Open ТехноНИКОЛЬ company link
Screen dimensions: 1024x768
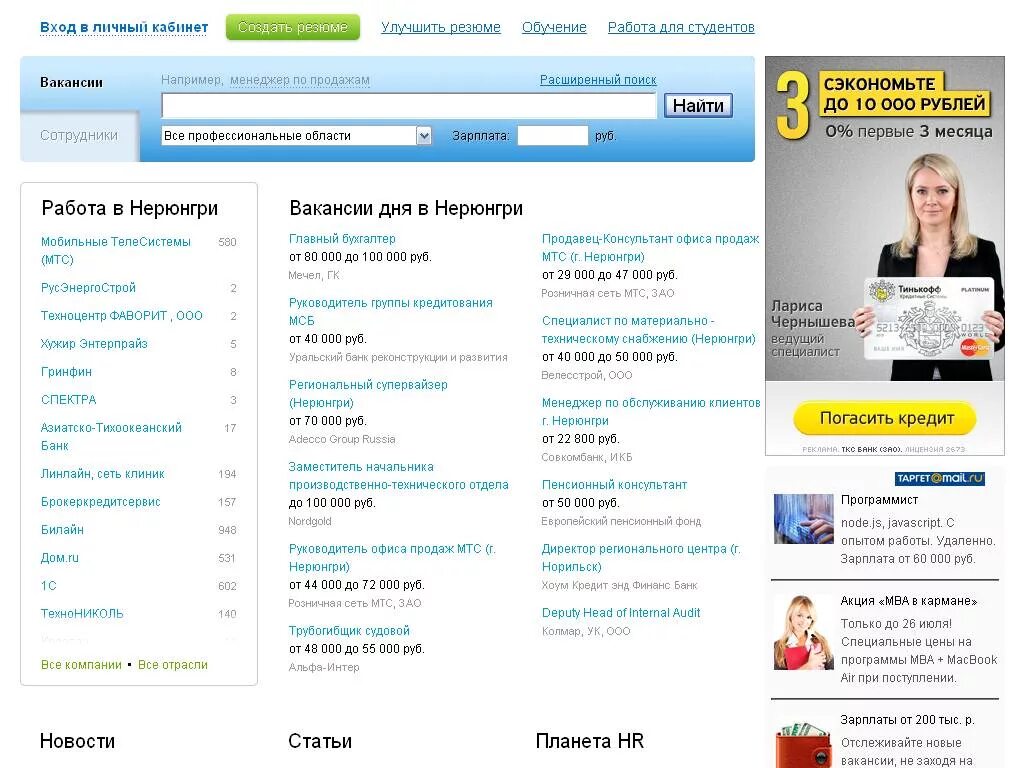(82, 614)
